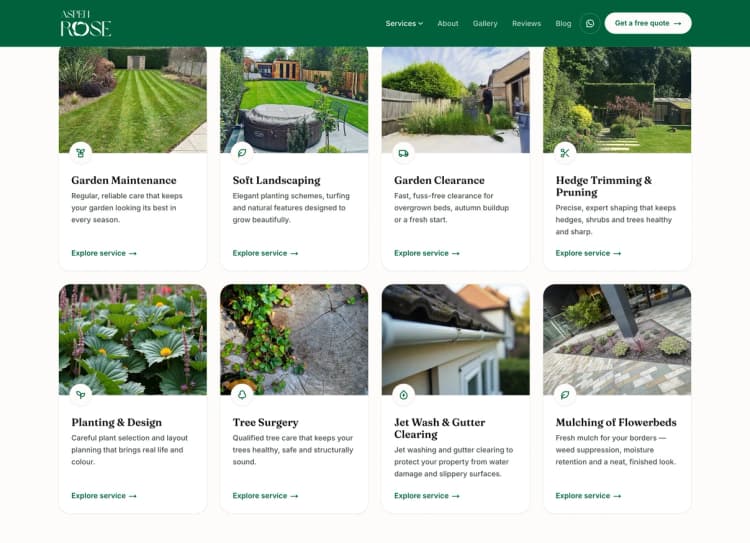
Task: Click the Planting & Design sprout icon badge
Action: (81, 395)
